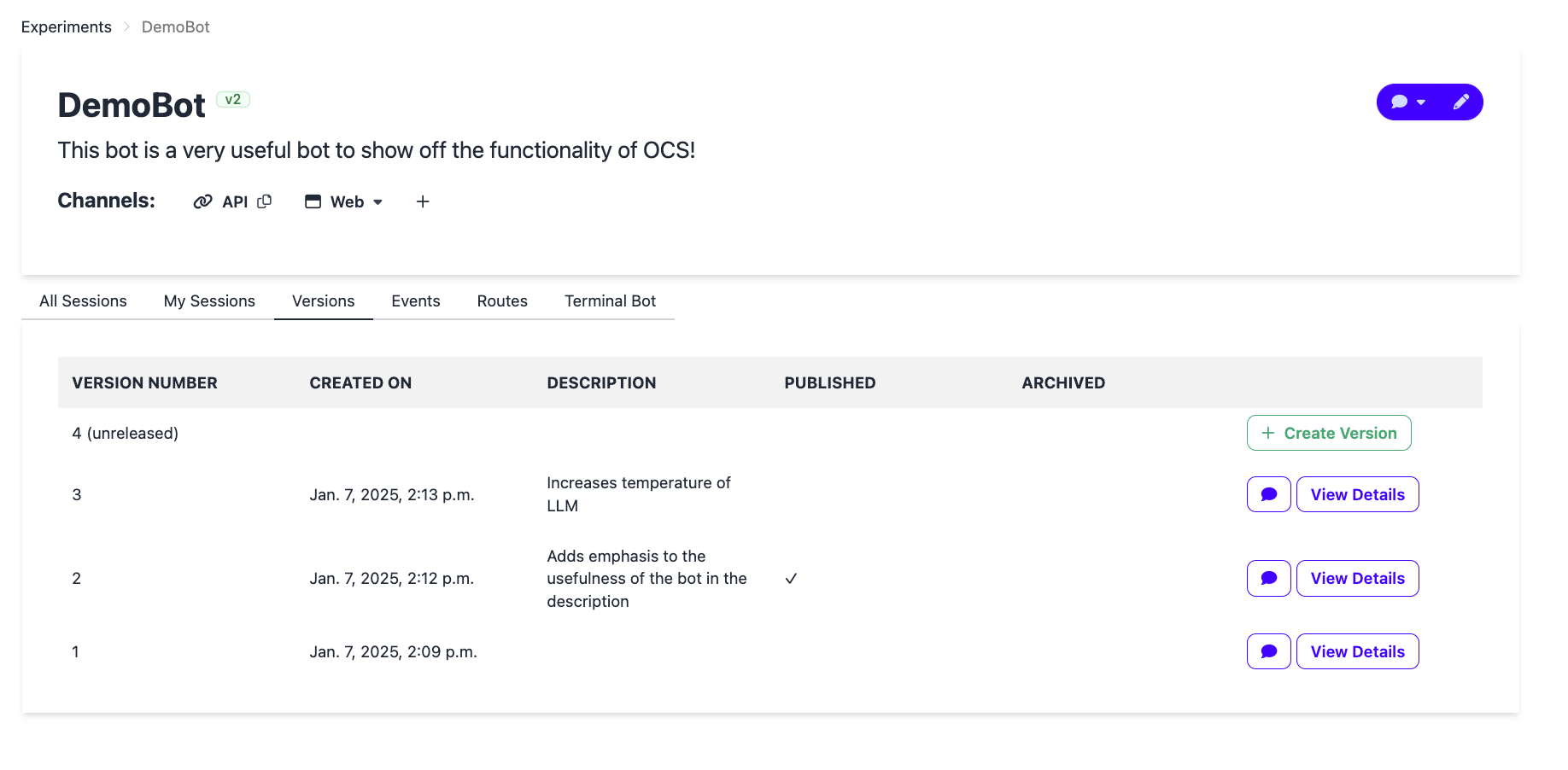Click the Create Version button

click(1329, 433)
